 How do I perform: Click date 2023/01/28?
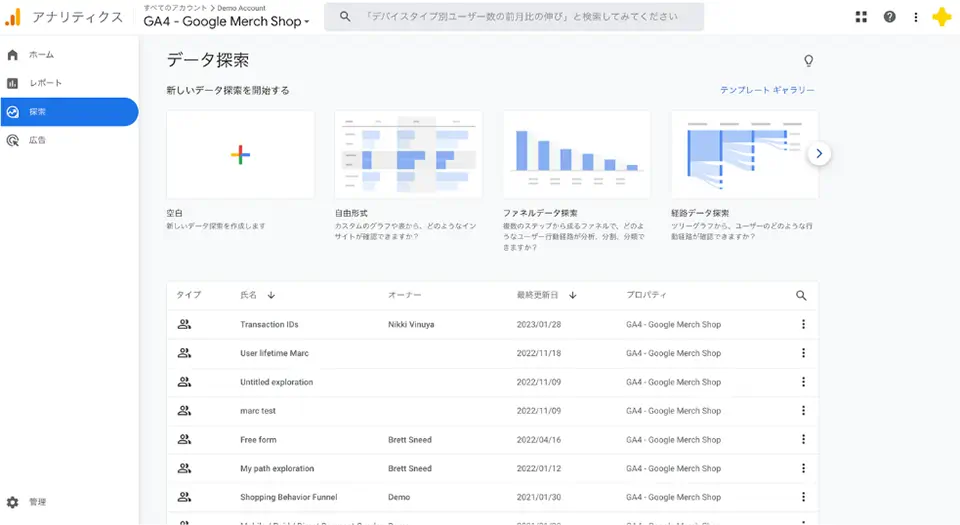[x=539, y=324]
